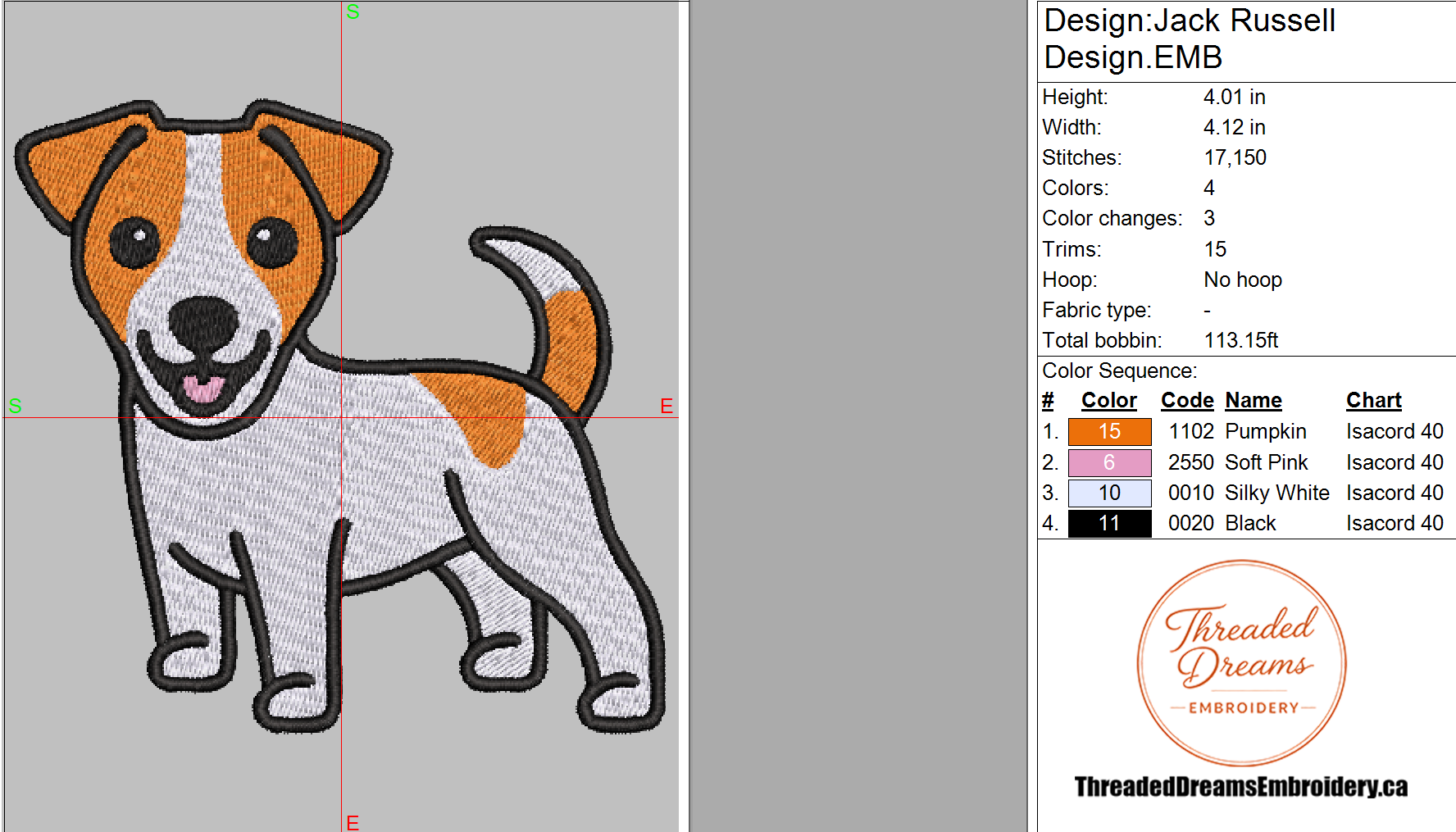
Task: Click the 'Color Sequence:' heading
Action: pyautogui.click(x=1119, y=371)
